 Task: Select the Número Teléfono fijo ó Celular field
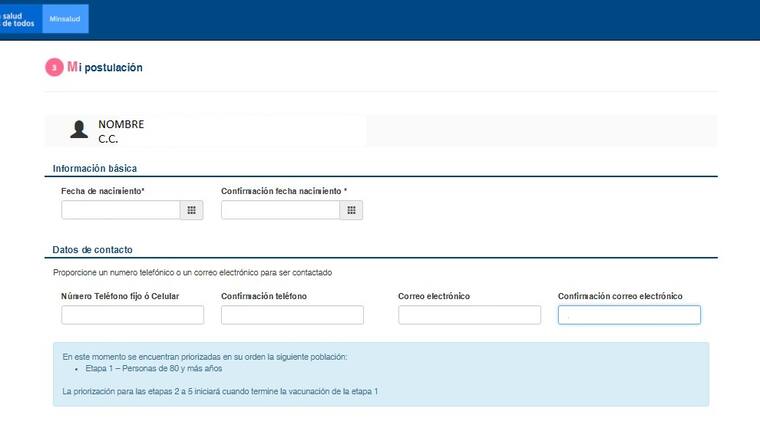132,315
